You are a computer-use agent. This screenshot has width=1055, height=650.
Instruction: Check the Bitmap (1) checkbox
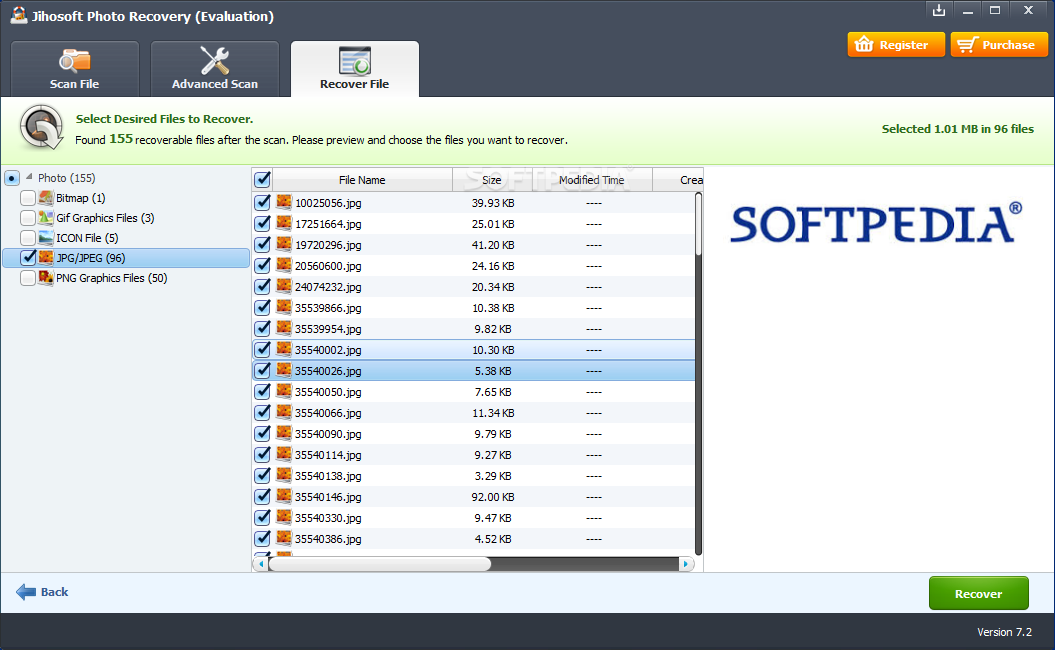[x=28, y=198]
